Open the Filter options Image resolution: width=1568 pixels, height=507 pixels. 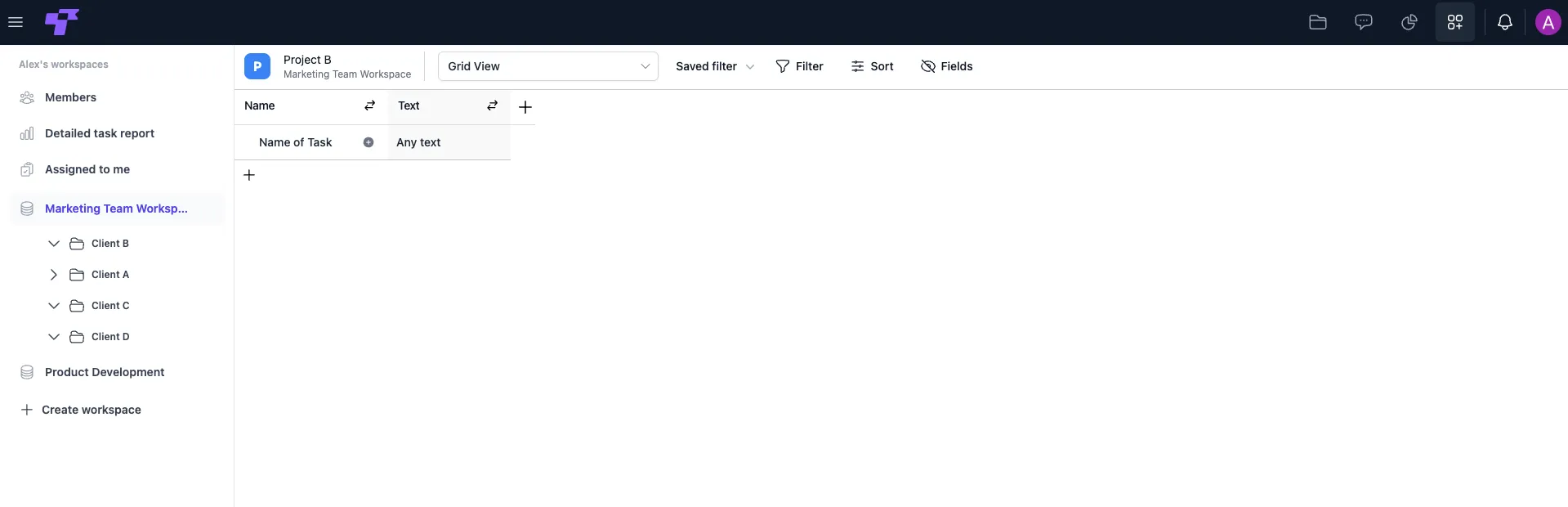[x=799, y=66]
